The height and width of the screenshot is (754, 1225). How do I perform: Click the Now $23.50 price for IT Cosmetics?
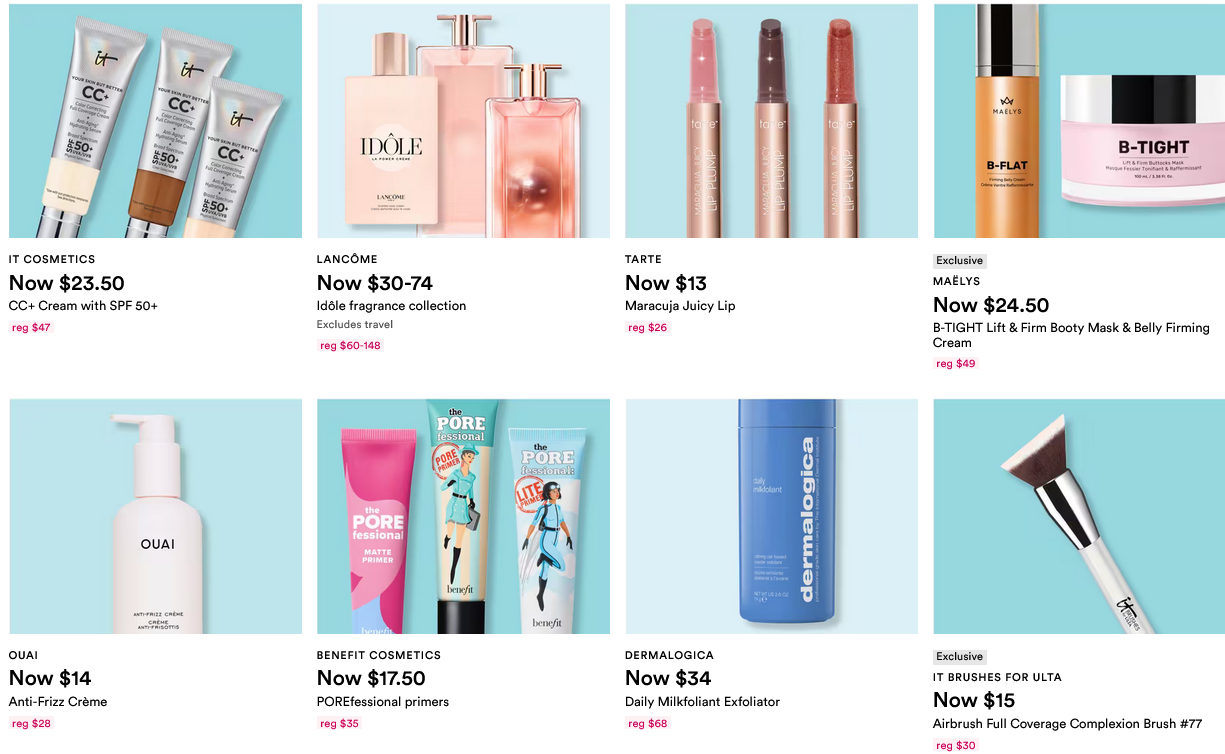[67, 283]
